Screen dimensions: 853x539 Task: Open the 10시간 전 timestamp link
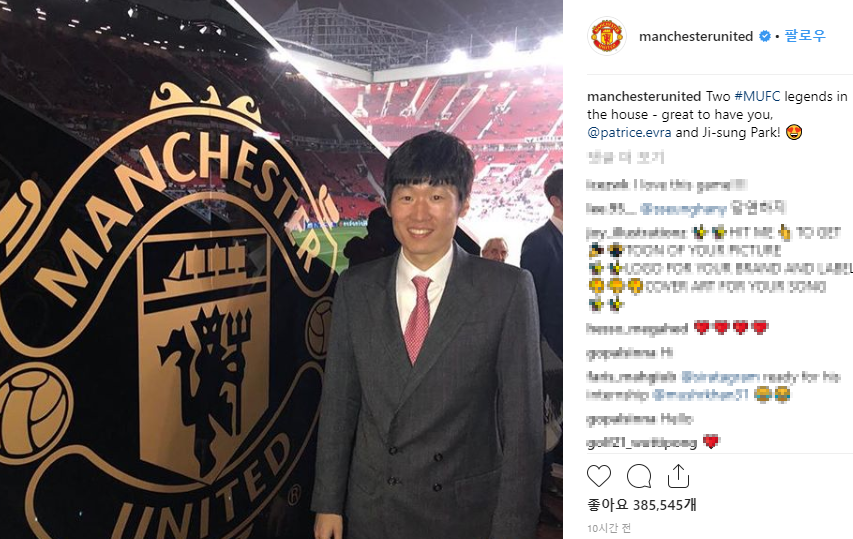pos(609,528)
